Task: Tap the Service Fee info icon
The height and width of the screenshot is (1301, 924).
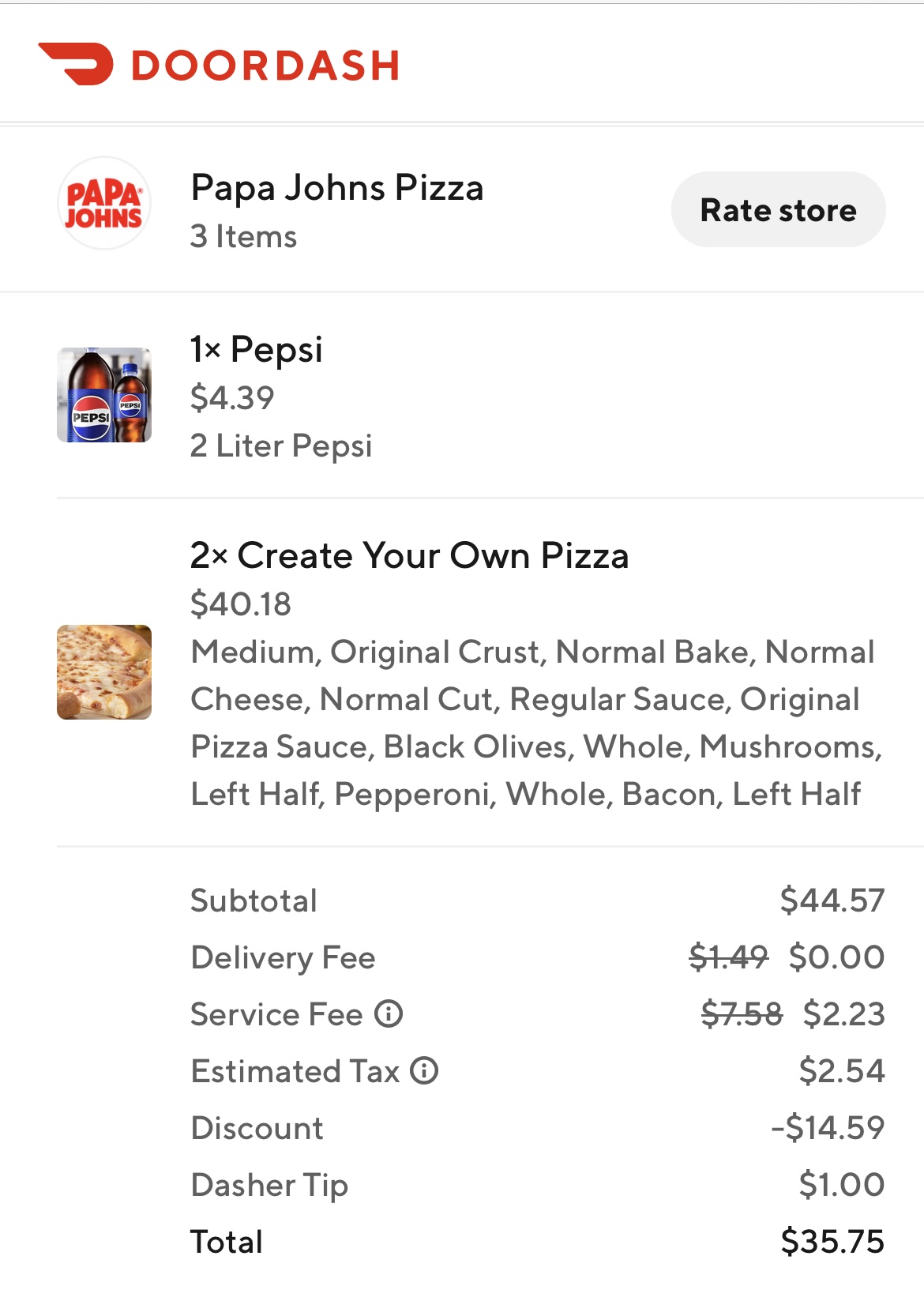Action: click(389, 1013)
